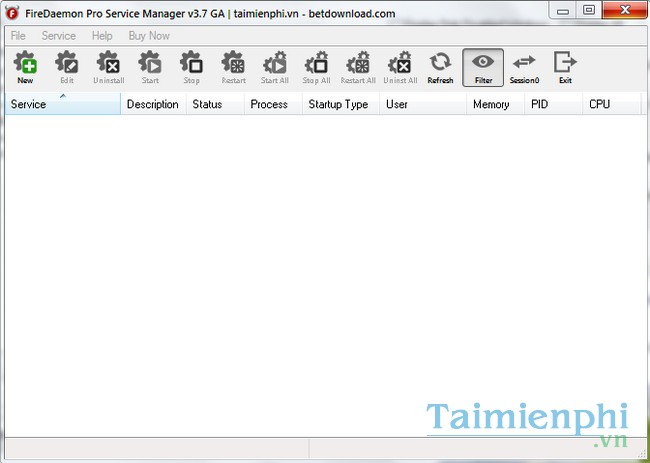The height and width of the screenshot is (463, 650).
Task: Click the Edit service toolbar icon
Action: pos(67,67)
